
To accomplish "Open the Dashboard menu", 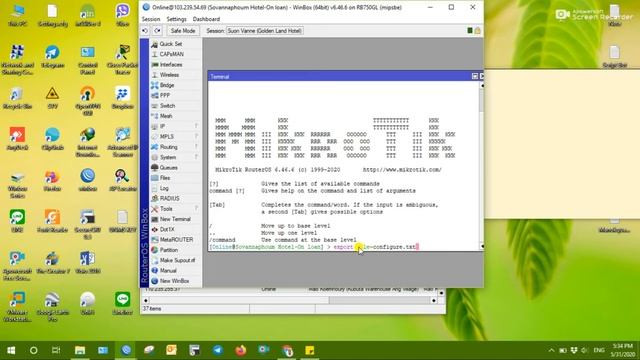I will (x=206, y=19).
